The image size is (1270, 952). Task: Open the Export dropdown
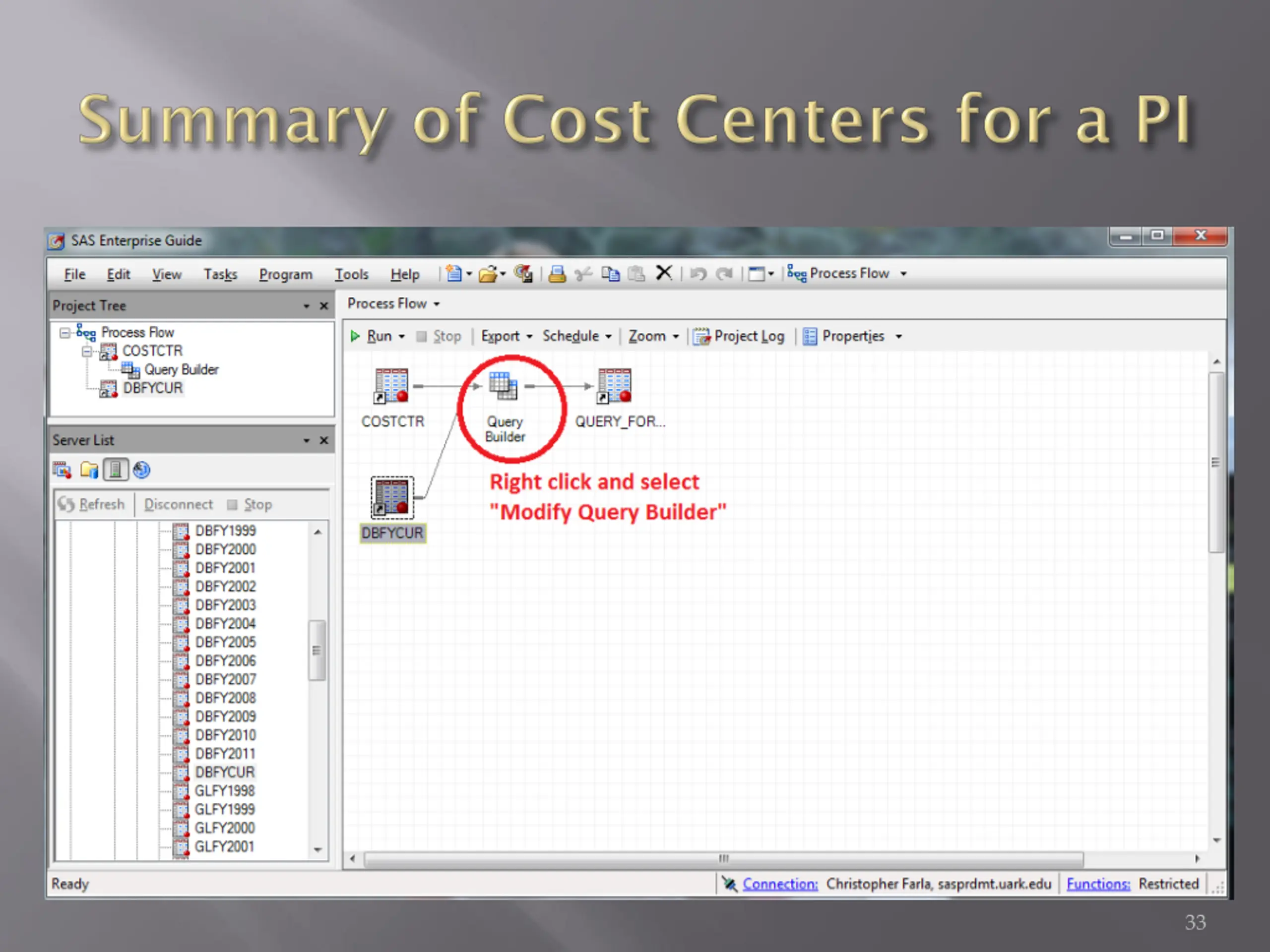[x=507, y=336]
